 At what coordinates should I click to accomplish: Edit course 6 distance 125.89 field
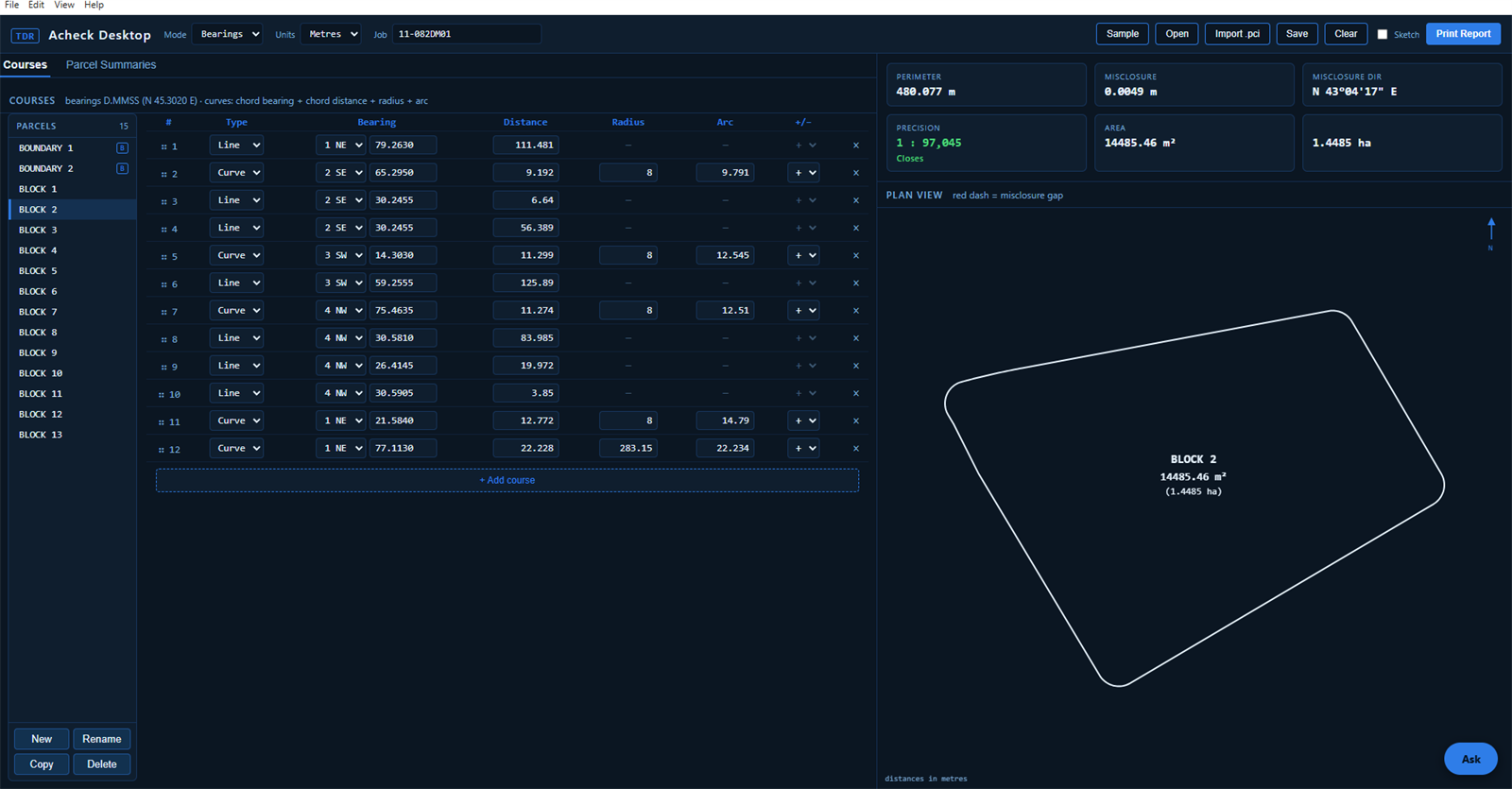[525, 283]
